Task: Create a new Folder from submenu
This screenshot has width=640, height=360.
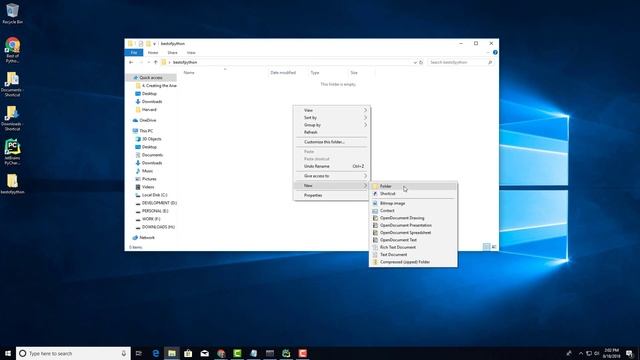Action: click(413, 186)
